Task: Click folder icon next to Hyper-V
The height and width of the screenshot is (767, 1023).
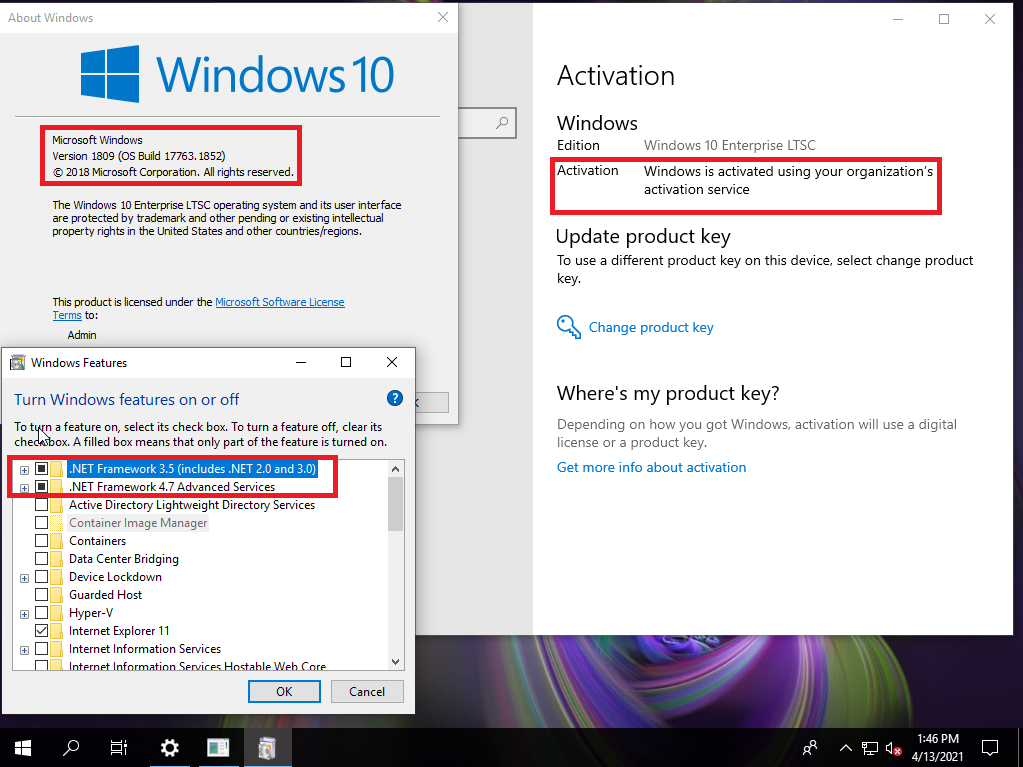Action: pyautogui.click(x=56, y=612)
